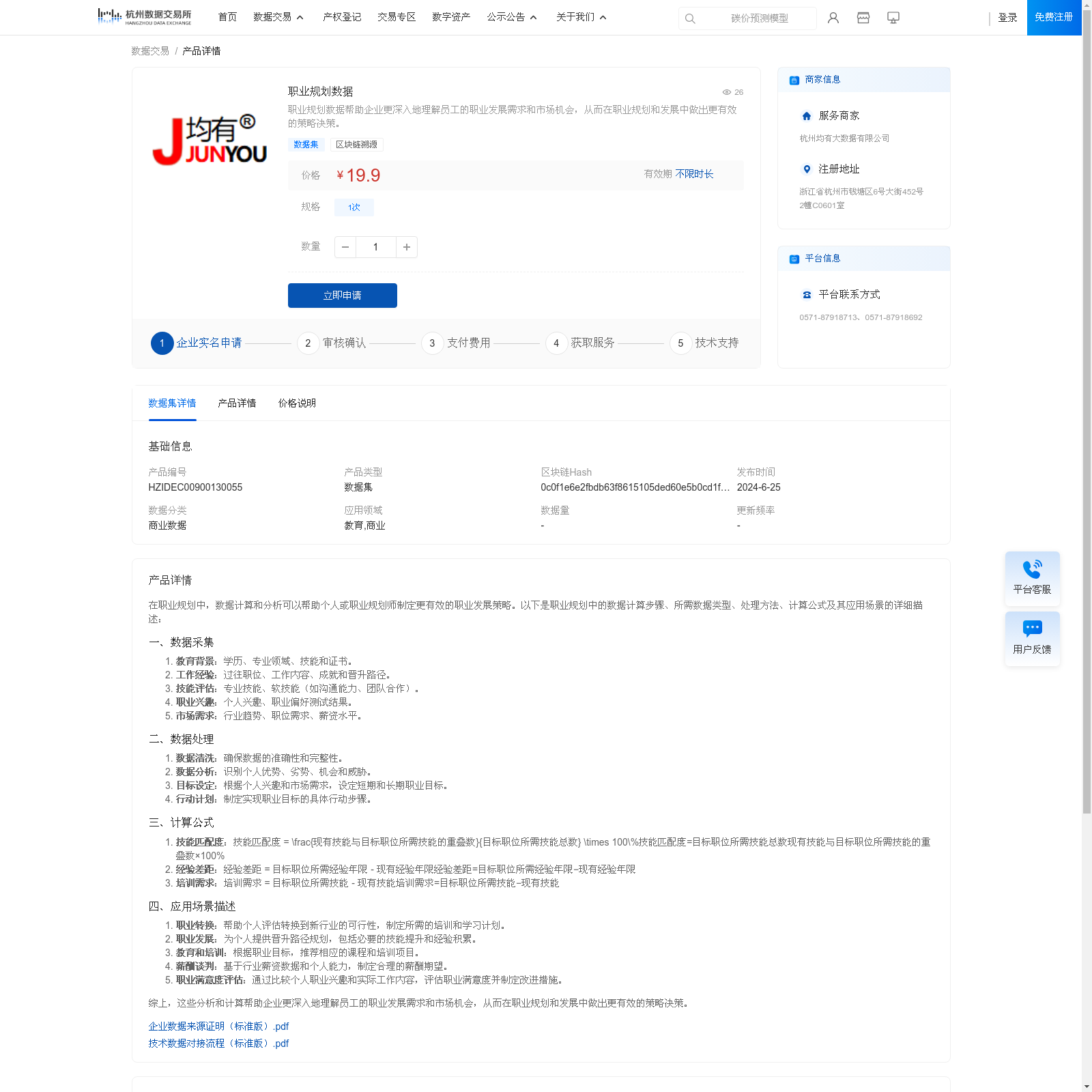Click the quantity input field
Viewport: 1092px width, 1092px height.
[x=375, y=247]
